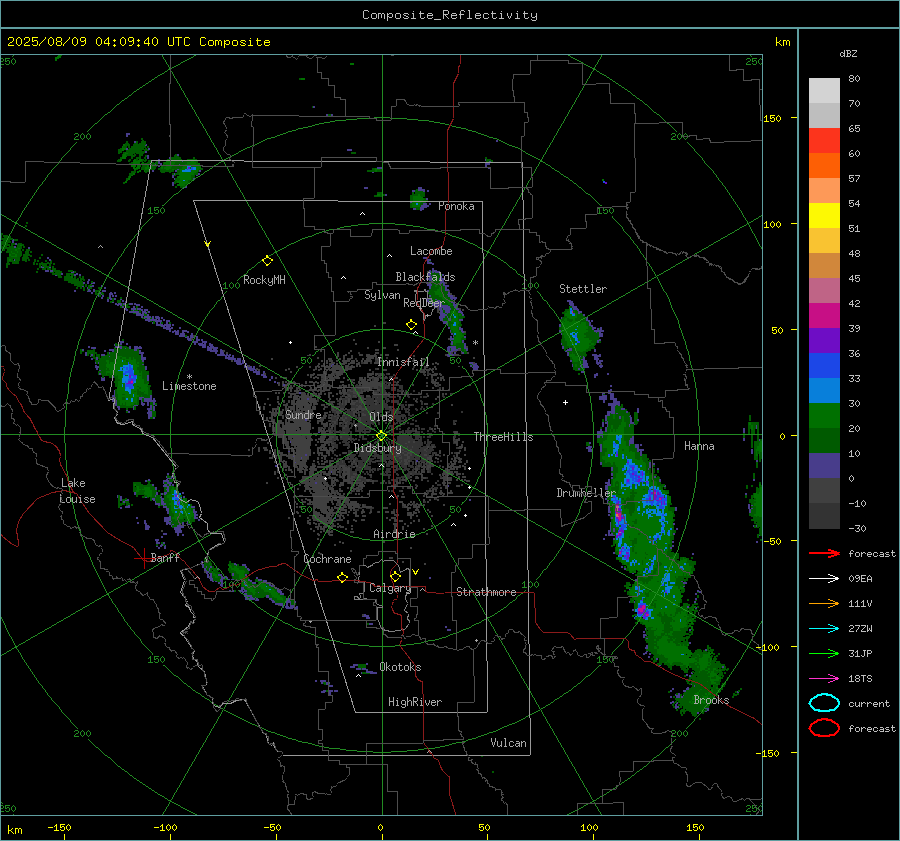Viewport: 900px width, 841px height.
Task: Click the 51 dBZ yellow color swatch
Action: pyautogui.click(x=824, y=215)
